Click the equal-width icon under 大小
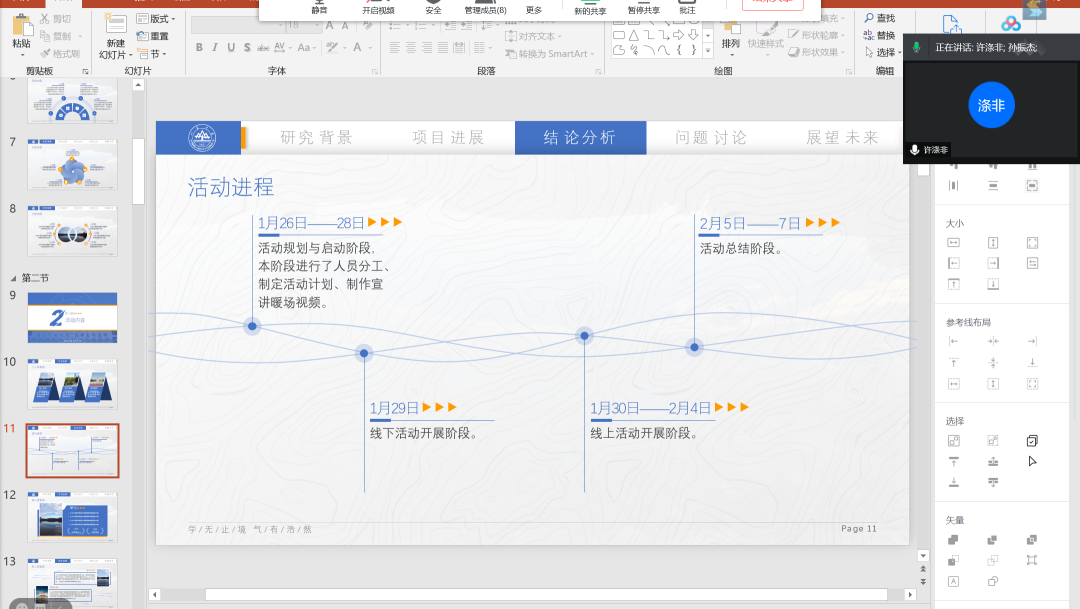1080x609 pixels. tap(954, 243)
